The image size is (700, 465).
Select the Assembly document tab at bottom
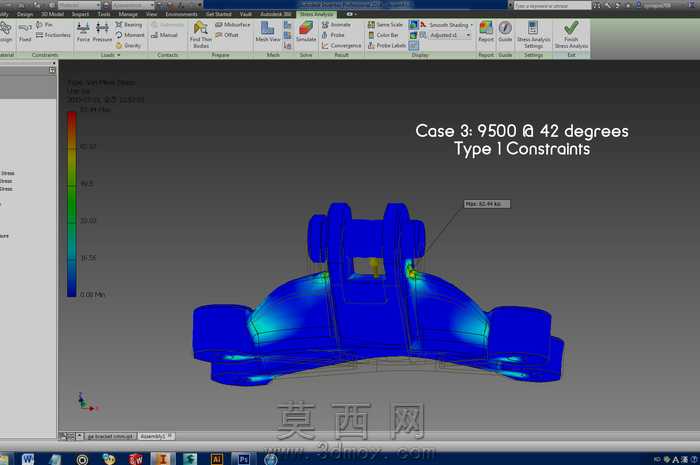pyautogui.click(x=156, y=436)
